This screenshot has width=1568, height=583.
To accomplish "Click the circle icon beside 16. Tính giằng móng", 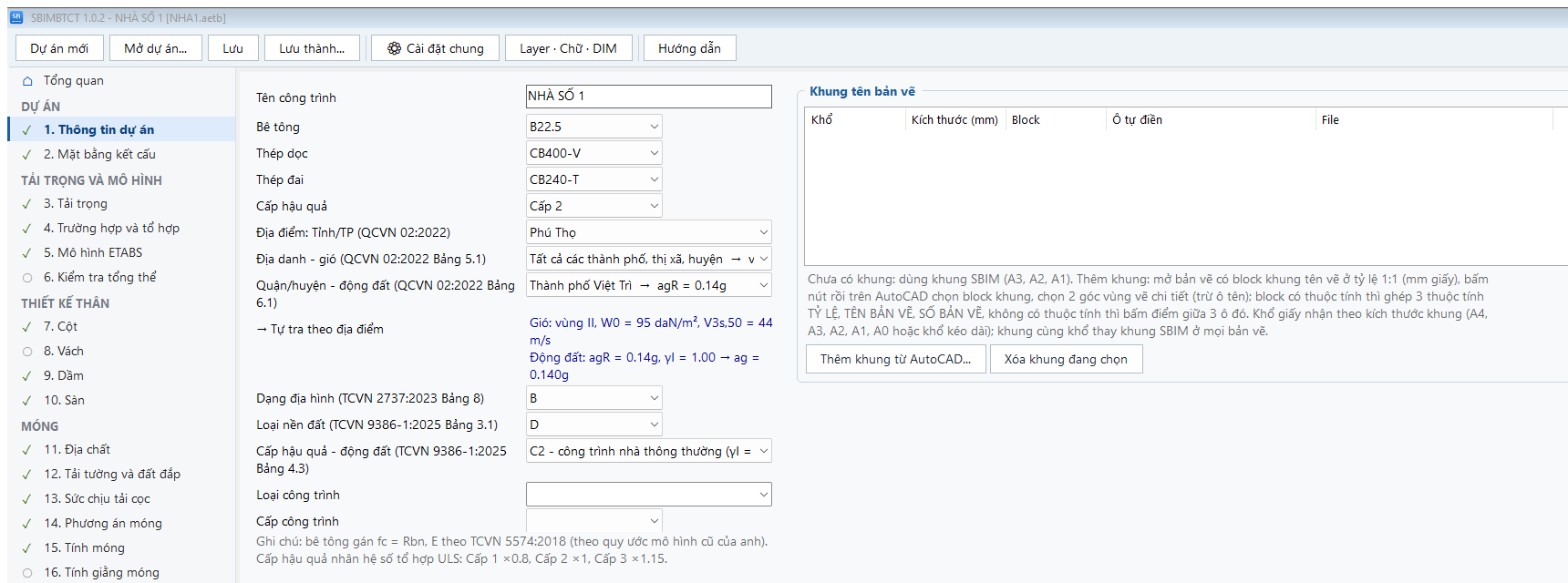I will click(x=27, y=573).
